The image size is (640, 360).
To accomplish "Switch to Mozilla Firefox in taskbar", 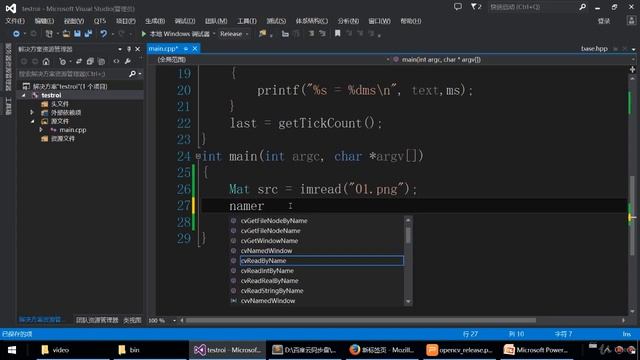I will point(382,350).
